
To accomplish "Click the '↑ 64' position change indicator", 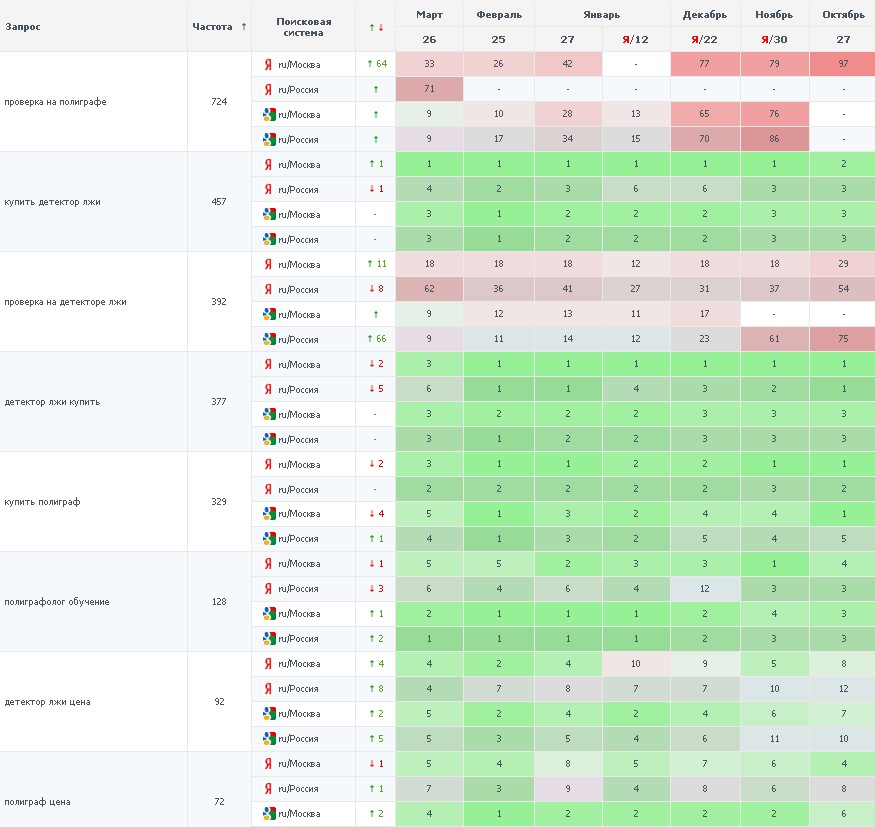I will [375, 64].
